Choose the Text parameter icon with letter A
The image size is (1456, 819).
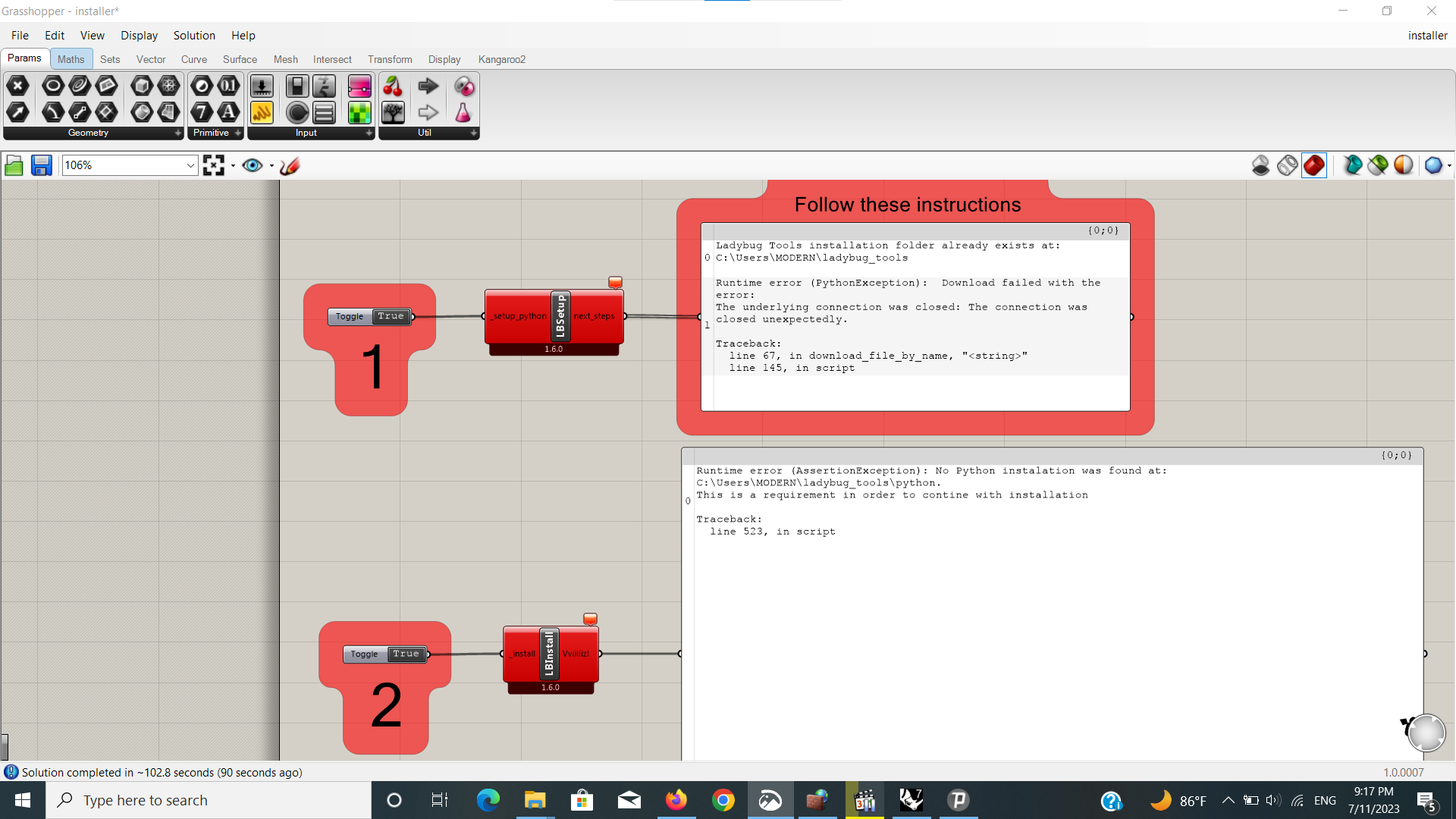click(228, 113)
